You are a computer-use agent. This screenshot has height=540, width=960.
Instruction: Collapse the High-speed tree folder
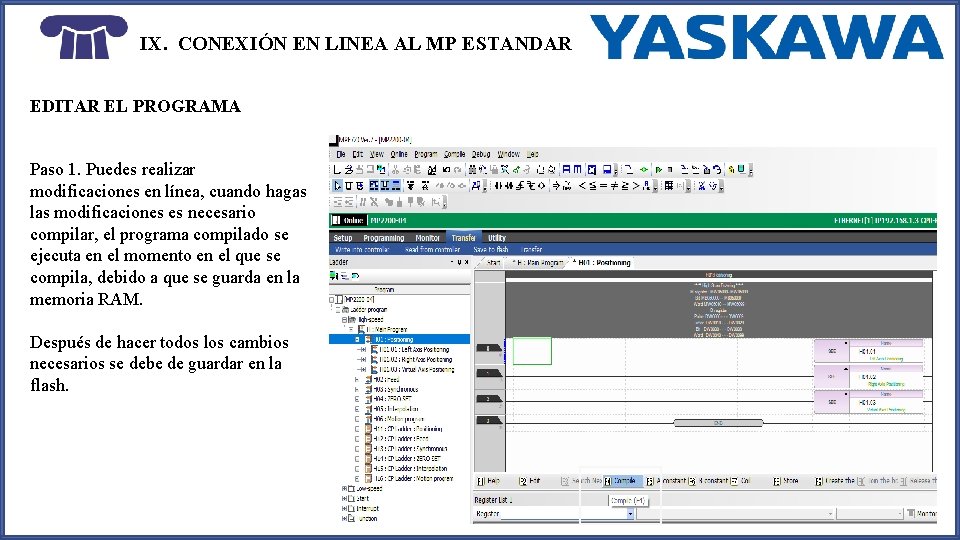pos(344,320)
